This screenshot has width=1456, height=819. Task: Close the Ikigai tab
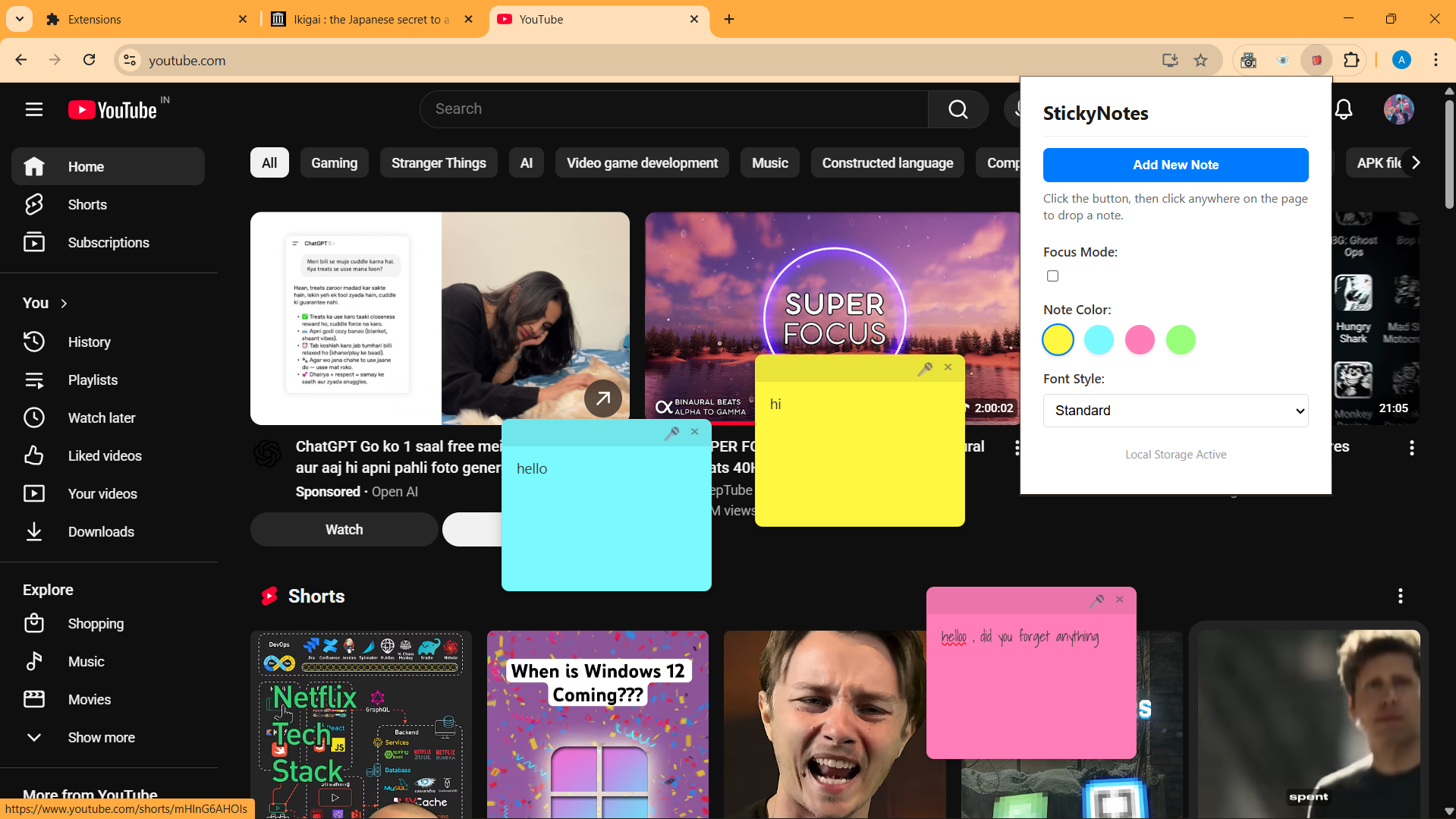tap(468, 19)
